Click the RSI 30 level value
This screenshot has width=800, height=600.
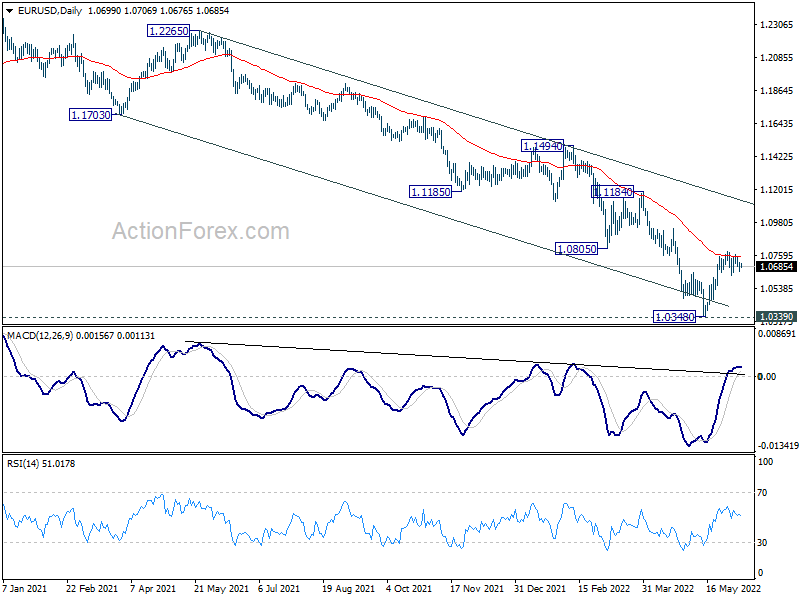click(762, 543)
